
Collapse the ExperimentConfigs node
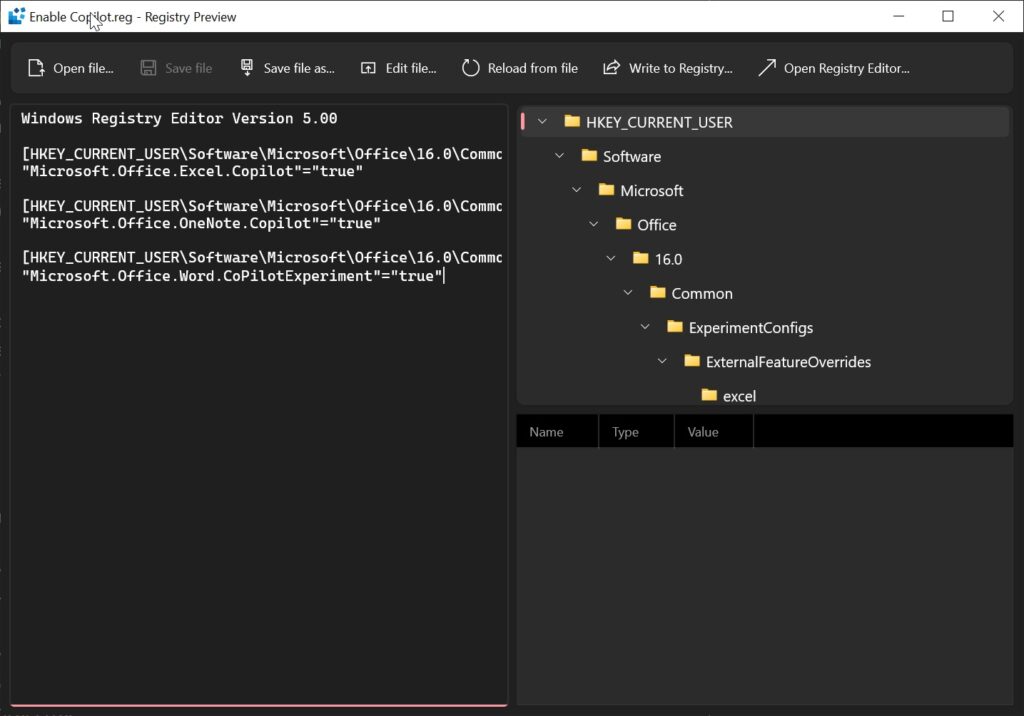(x=644, y=327)
